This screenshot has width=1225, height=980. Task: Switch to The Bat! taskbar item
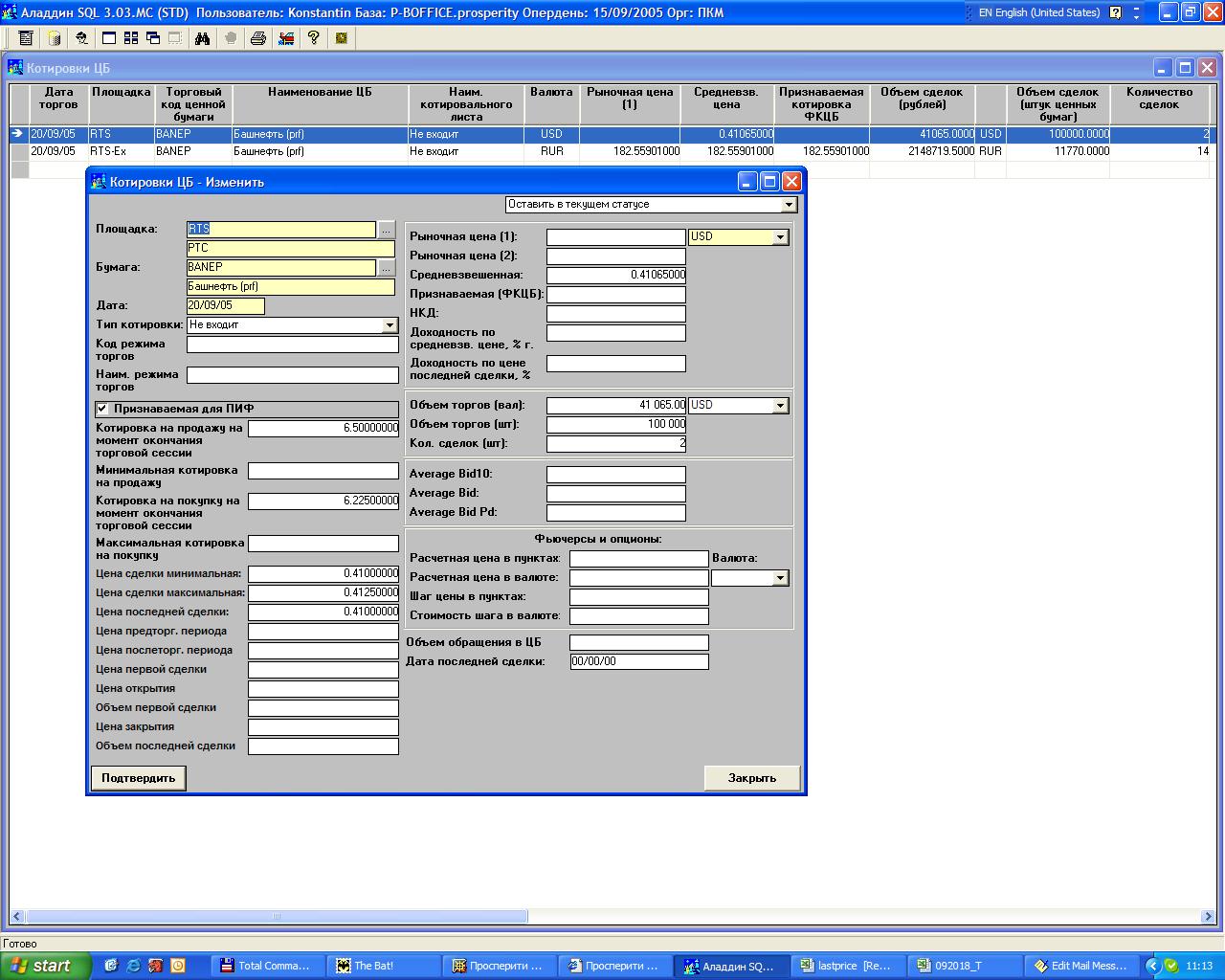385,966
